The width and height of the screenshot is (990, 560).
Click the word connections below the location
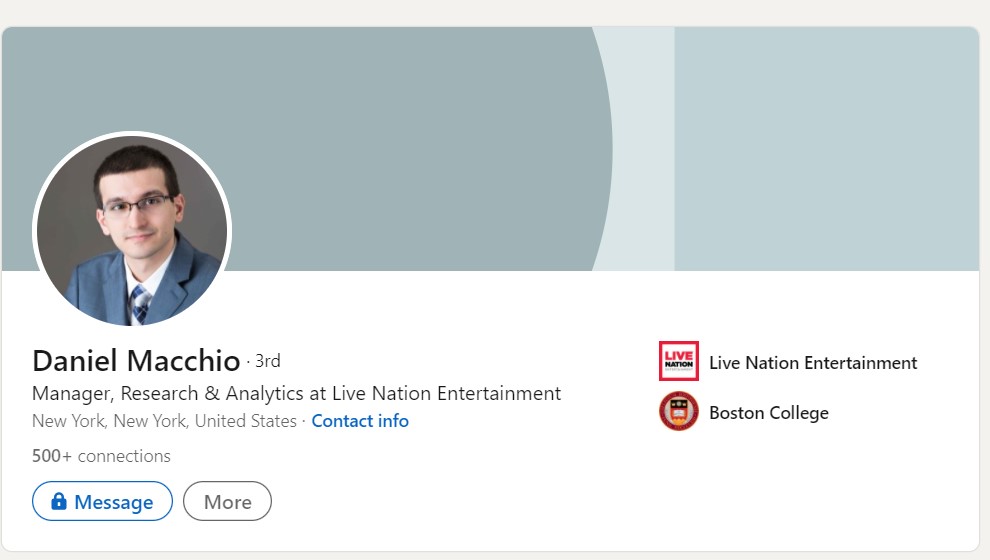point(124,456)
